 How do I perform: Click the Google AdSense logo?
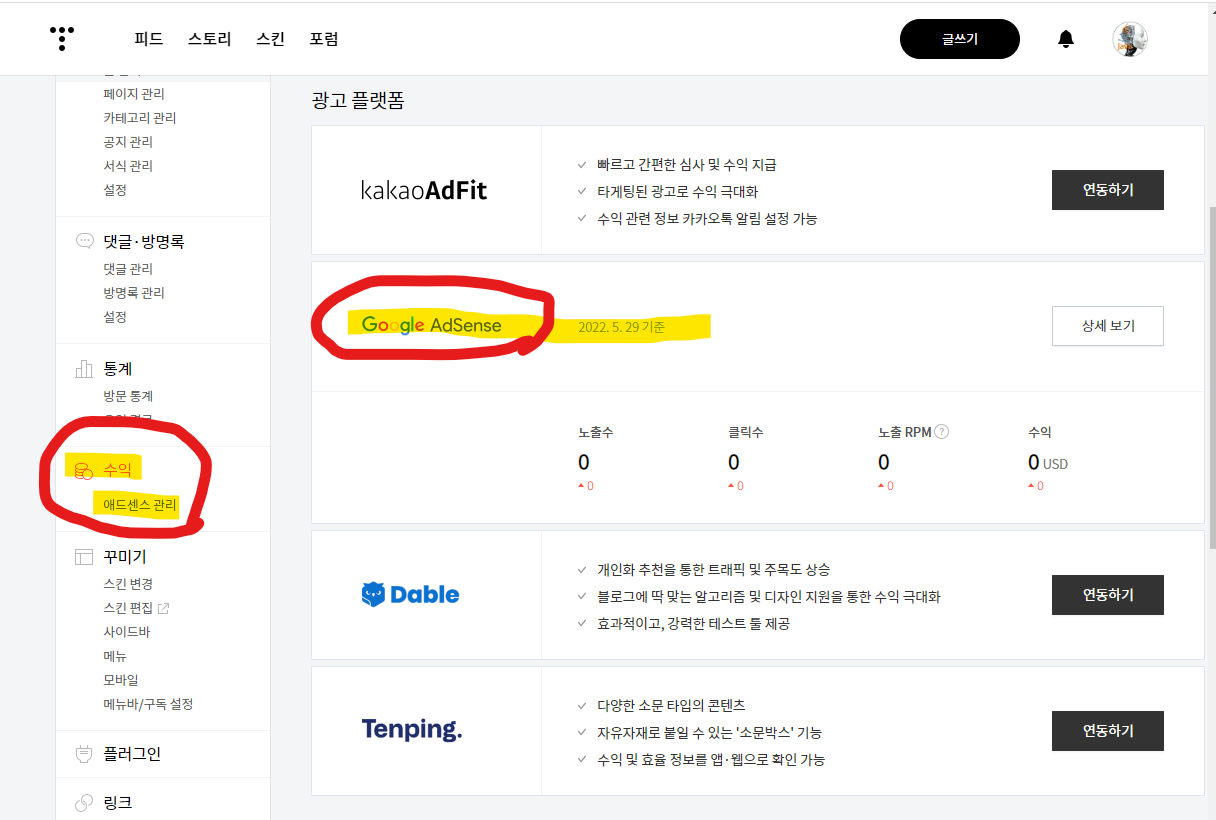[x=431, y=325]
